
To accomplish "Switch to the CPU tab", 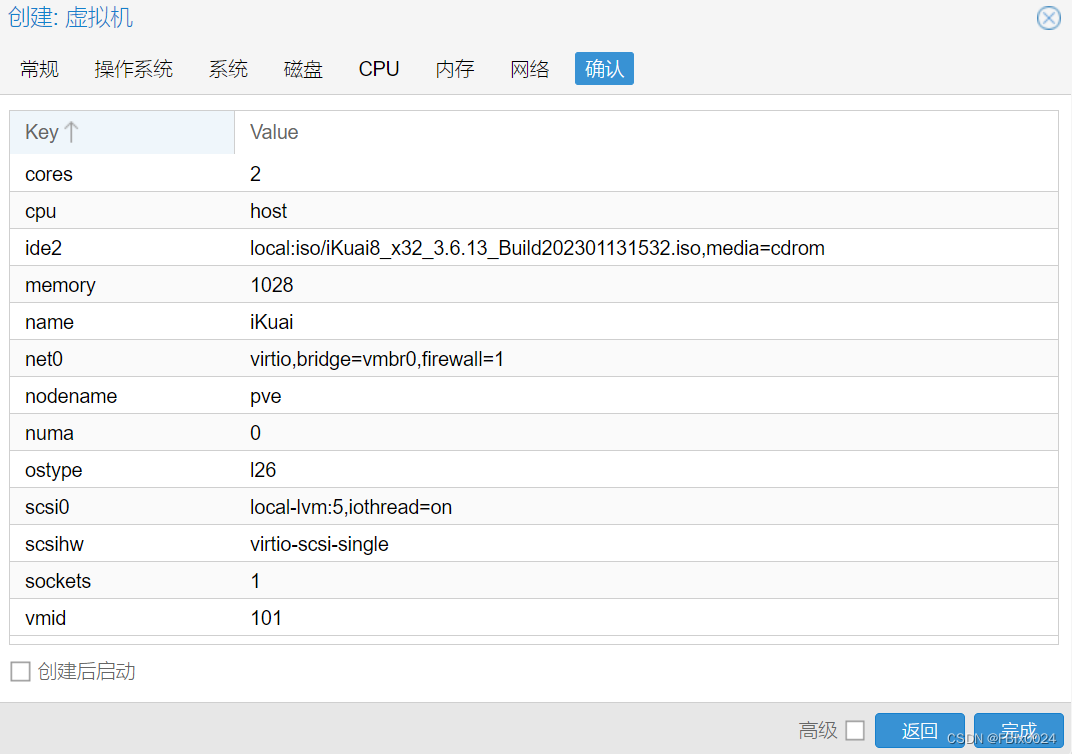I will 379,68.
